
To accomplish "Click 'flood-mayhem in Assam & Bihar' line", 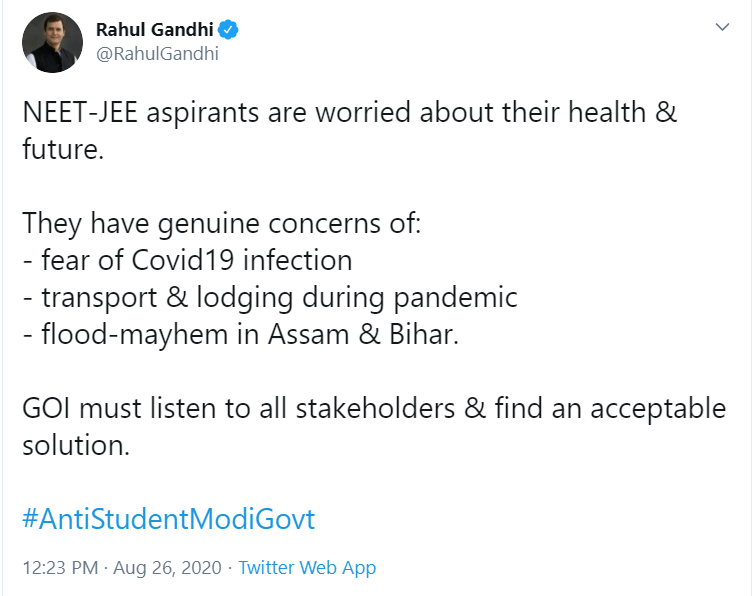I will tap(250, 334).
